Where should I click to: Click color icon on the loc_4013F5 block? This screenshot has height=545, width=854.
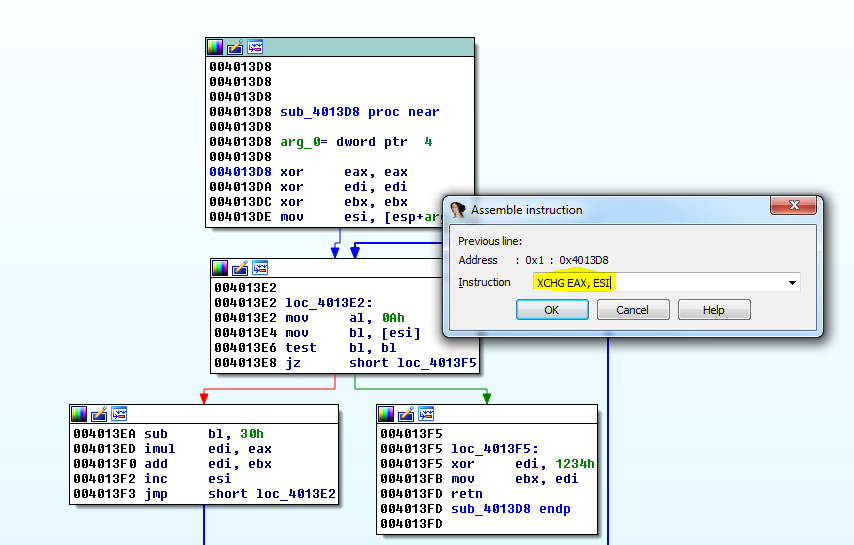click(x=386, y=414)
